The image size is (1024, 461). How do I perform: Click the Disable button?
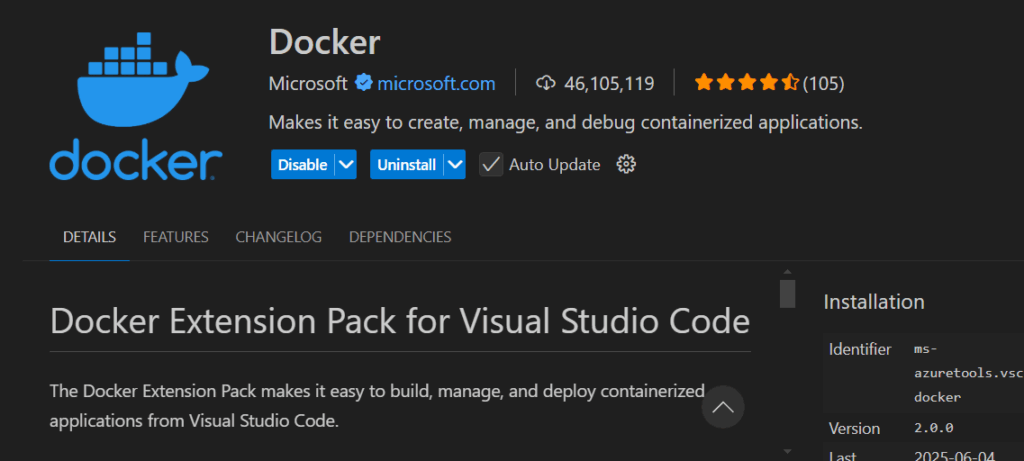click(303, 165)
